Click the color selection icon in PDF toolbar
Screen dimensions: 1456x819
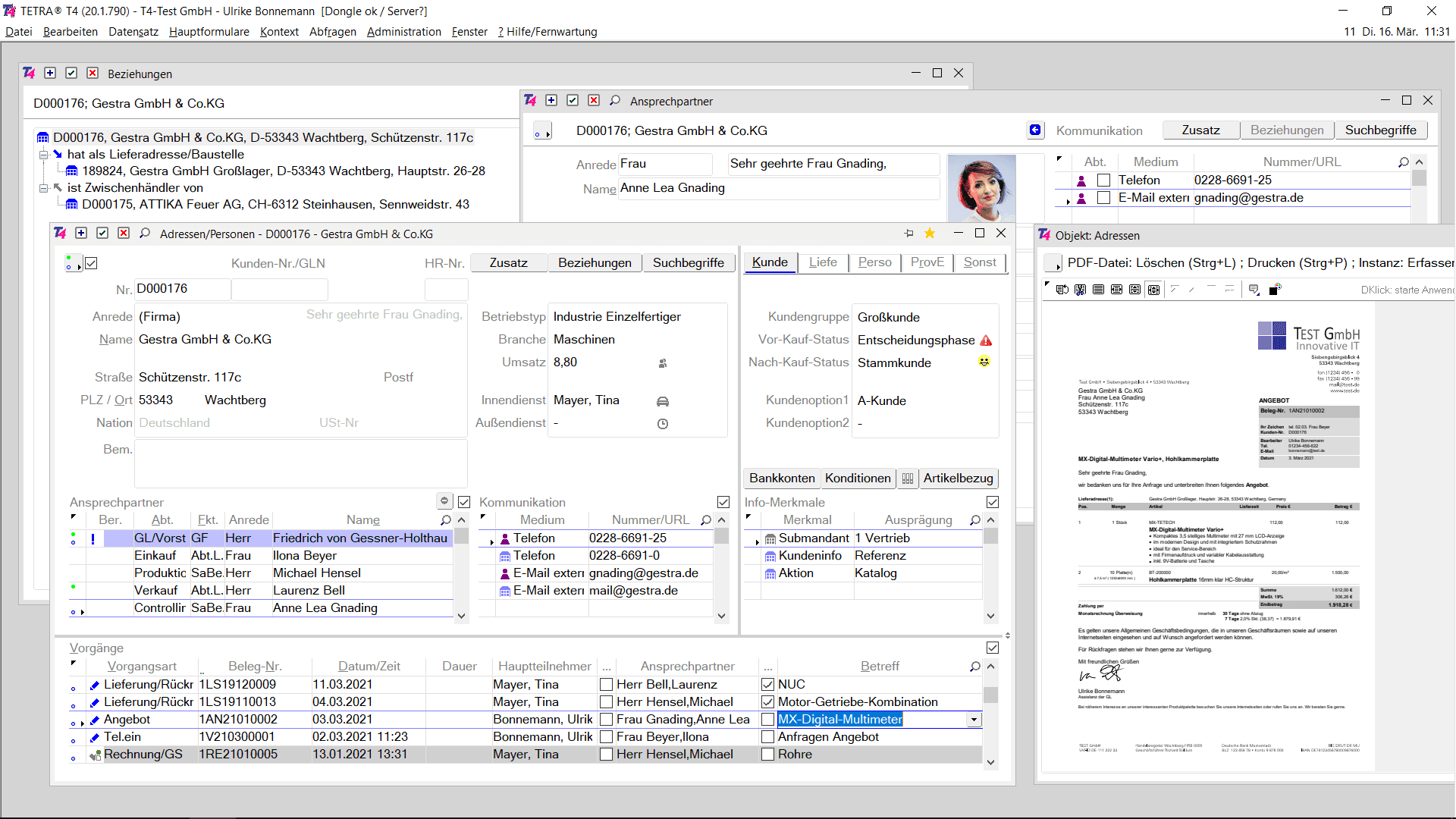click(1275, 289)
